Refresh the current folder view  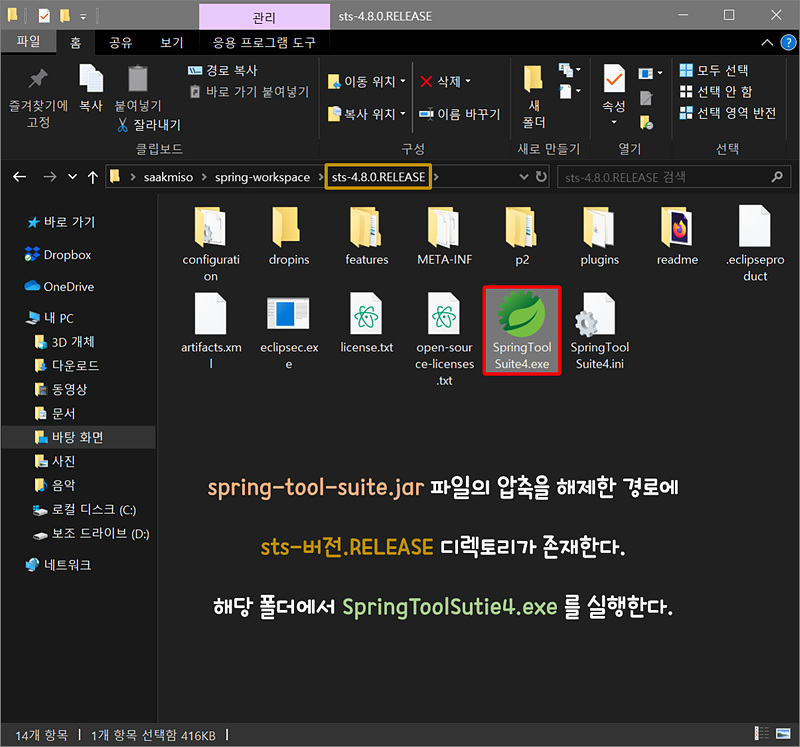pyautogui.click(x=541, y=177)
